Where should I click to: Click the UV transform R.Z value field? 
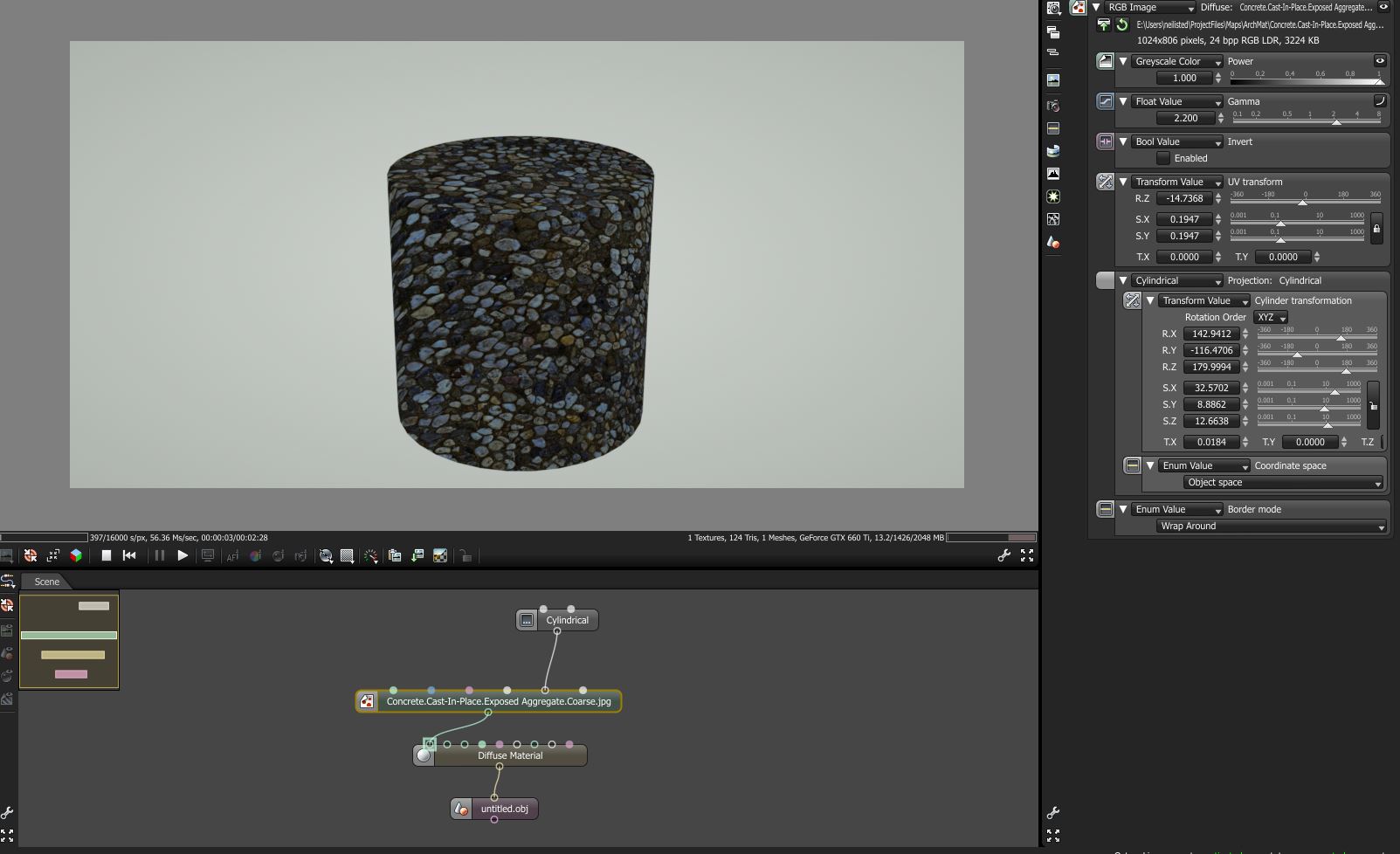pos(1184,199)
